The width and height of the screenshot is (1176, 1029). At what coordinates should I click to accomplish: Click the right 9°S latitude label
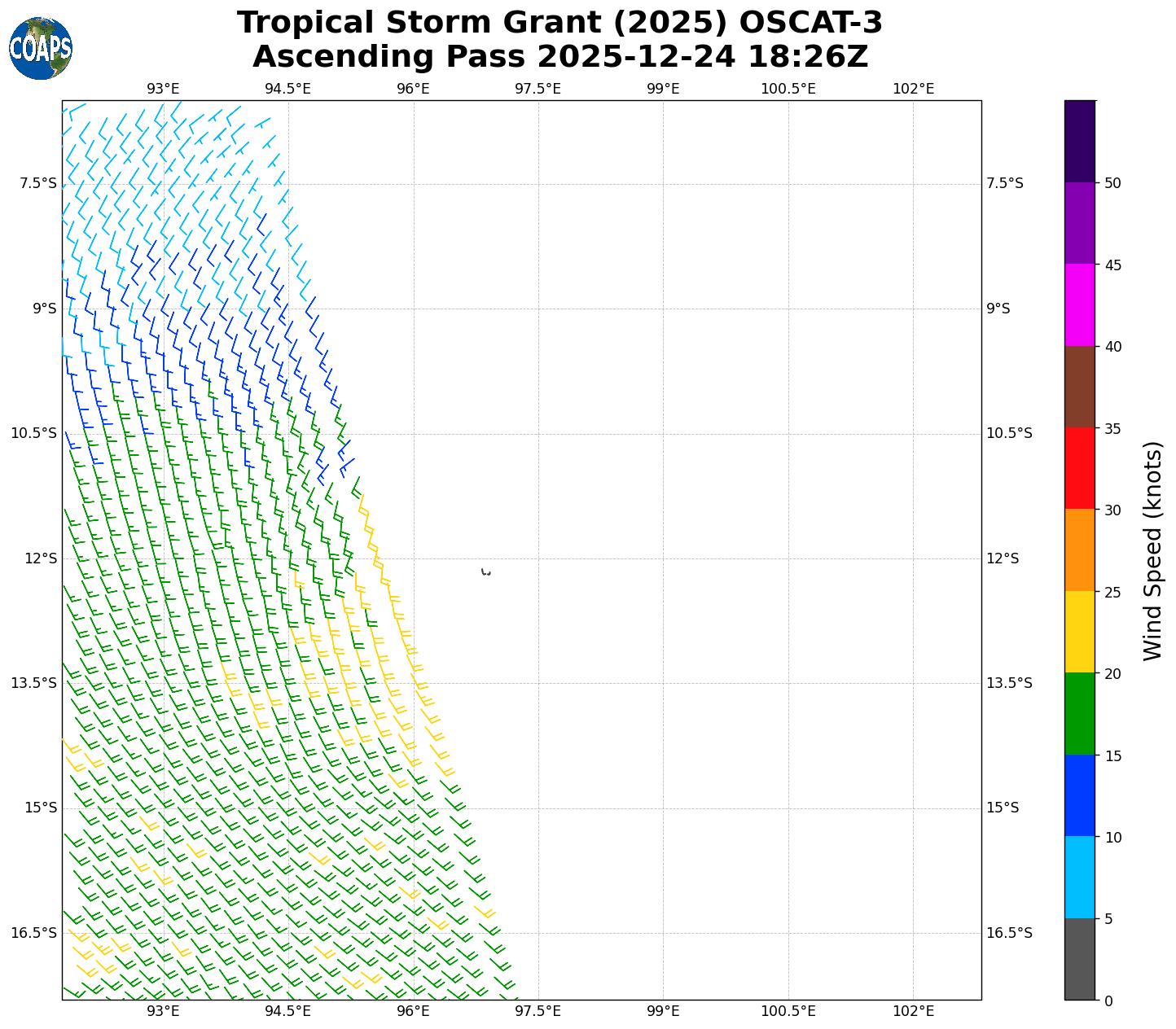pos(998,309)
